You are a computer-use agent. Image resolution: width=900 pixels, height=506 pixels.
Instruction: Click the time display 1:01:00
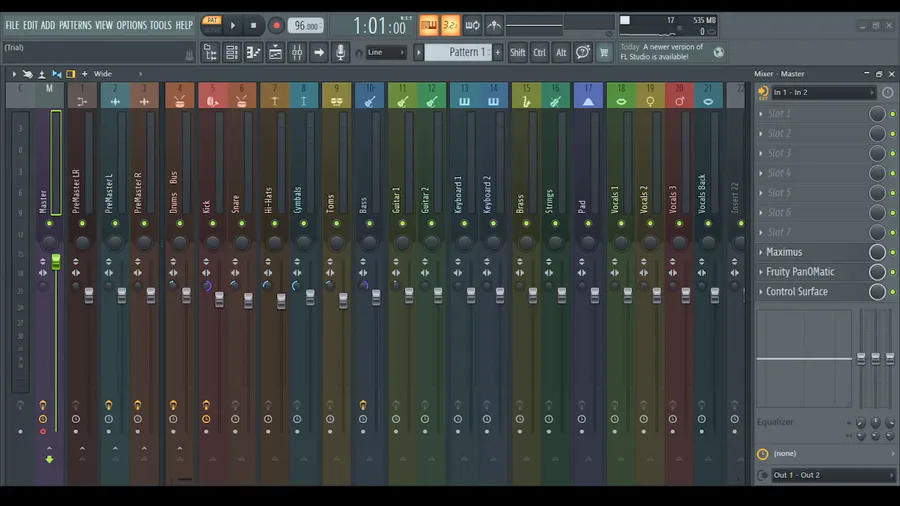(379, 26)
